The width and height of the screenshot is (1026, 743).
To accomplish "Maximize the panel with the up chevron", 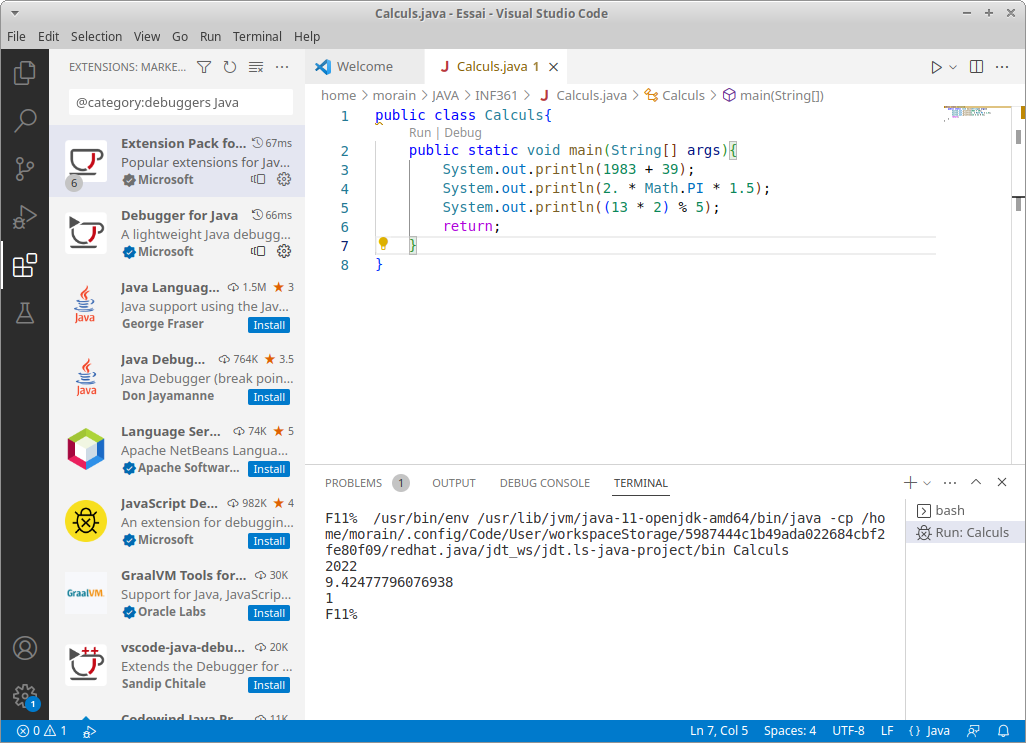I will [x=976, y=482].
